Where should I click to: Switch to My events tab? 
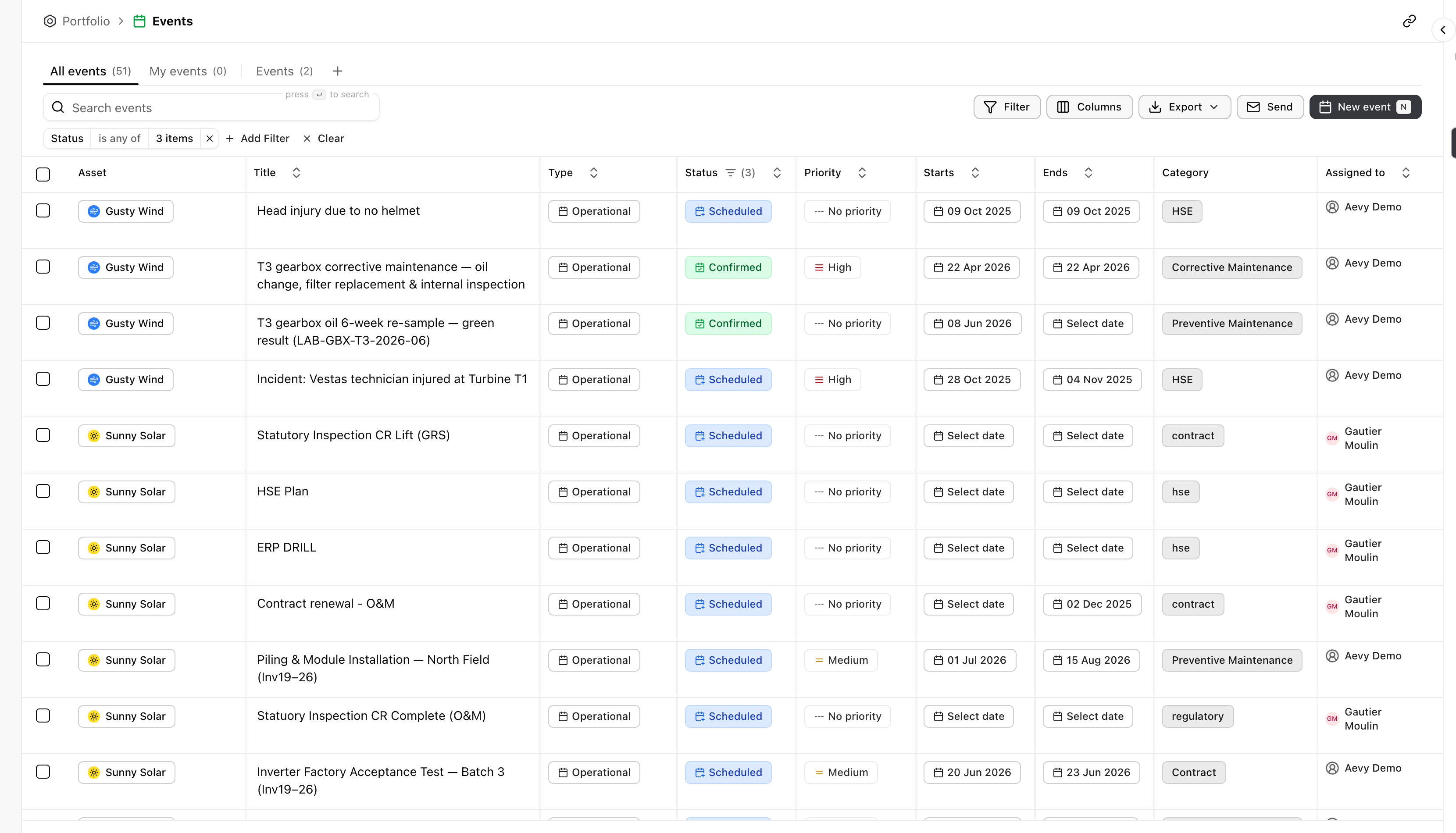coord(188,71)
